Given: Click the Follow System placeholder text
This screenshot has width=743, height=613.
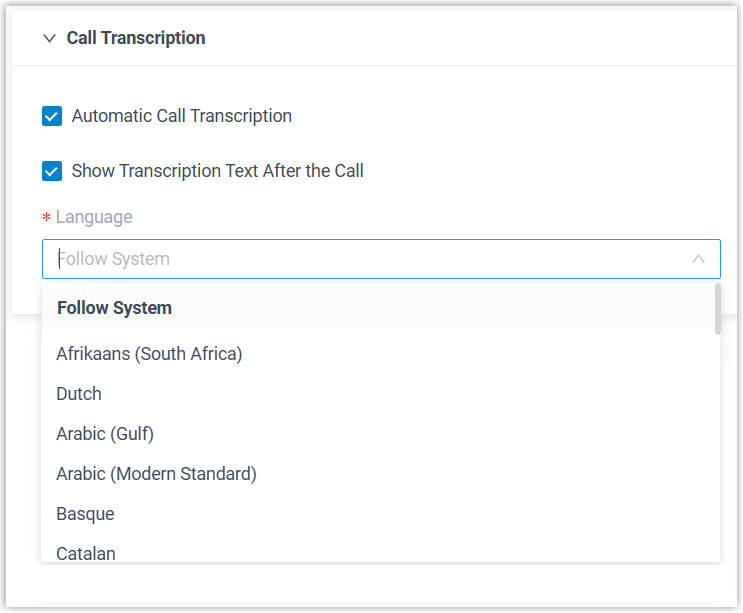Looking at the screenshot, I should click(114, 259).
